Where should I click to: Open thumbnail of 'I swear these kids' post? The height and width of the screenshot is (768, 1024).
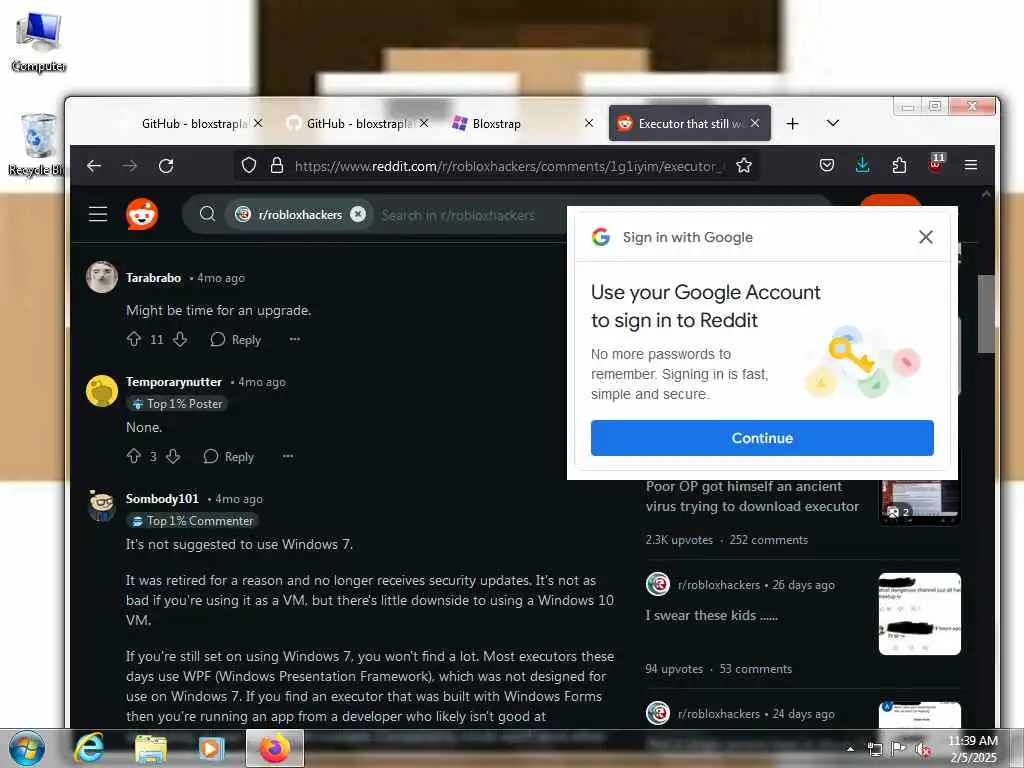coord(920,614)
